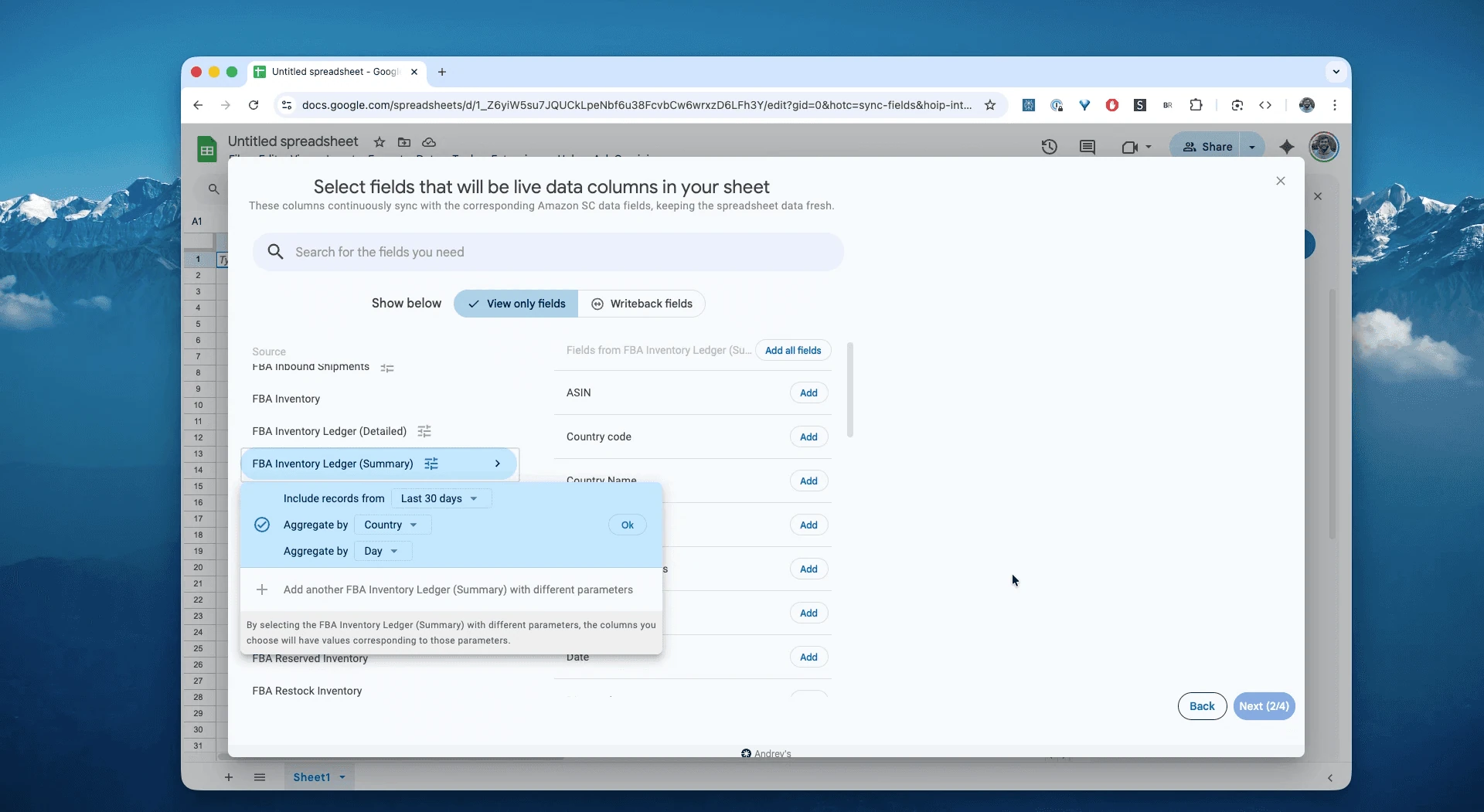This screenshot has width=1484, height=812.
Task: Click Next (2/4) button
Action: click(x=1264, y=706)
